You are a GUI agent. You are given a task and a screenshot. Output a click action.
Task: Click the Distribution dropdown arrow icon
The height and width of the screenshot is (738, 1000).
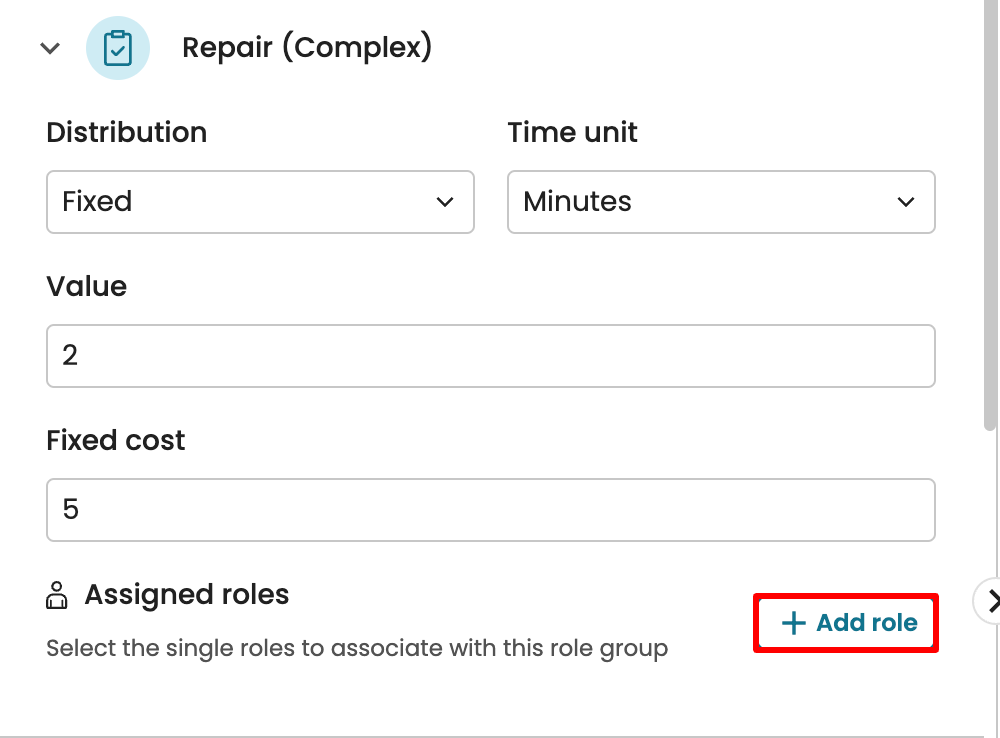pyautogui.click(x=445, y=202)
